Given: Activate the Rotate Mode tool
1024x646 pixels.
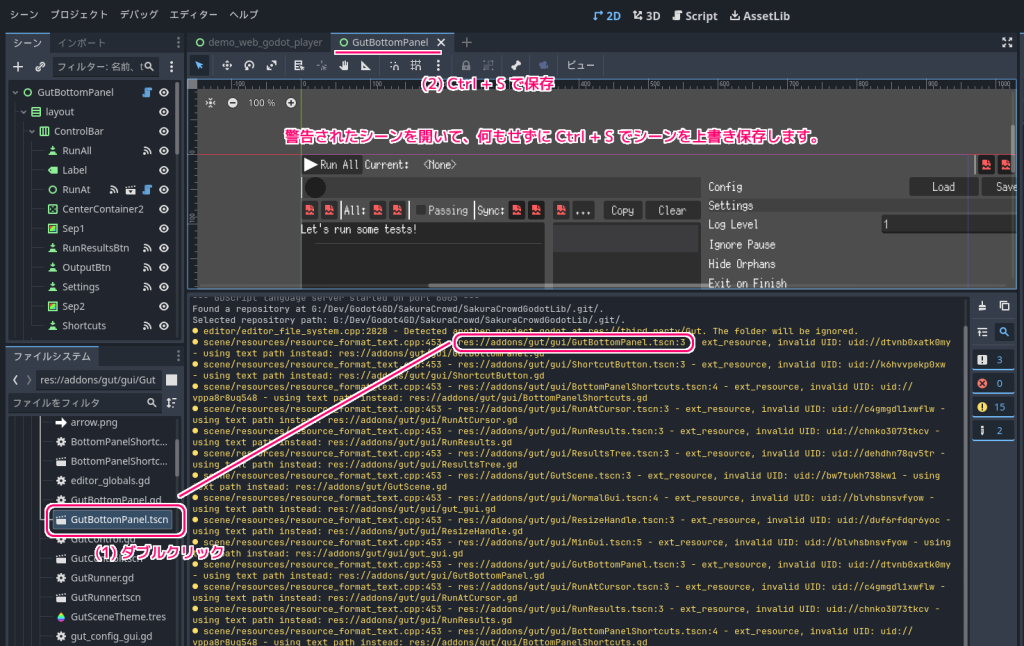Looking at the screenshot, I should 249,65.
